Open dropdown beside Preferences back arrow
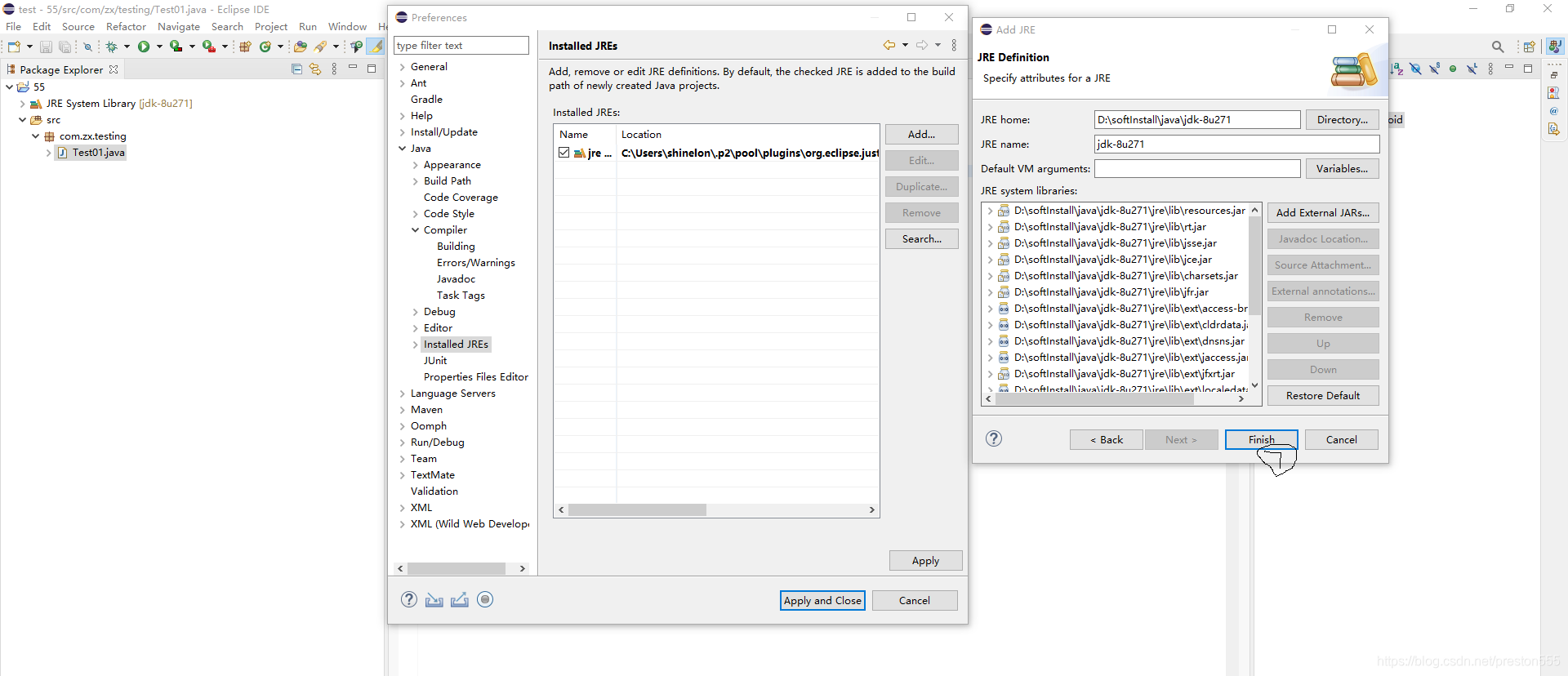 905,45
